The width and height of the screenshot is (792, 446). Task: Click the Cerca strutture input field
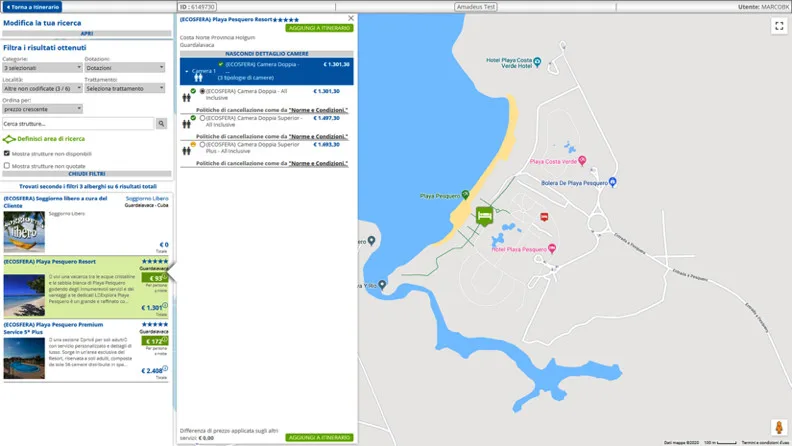(x=78, y=124)
